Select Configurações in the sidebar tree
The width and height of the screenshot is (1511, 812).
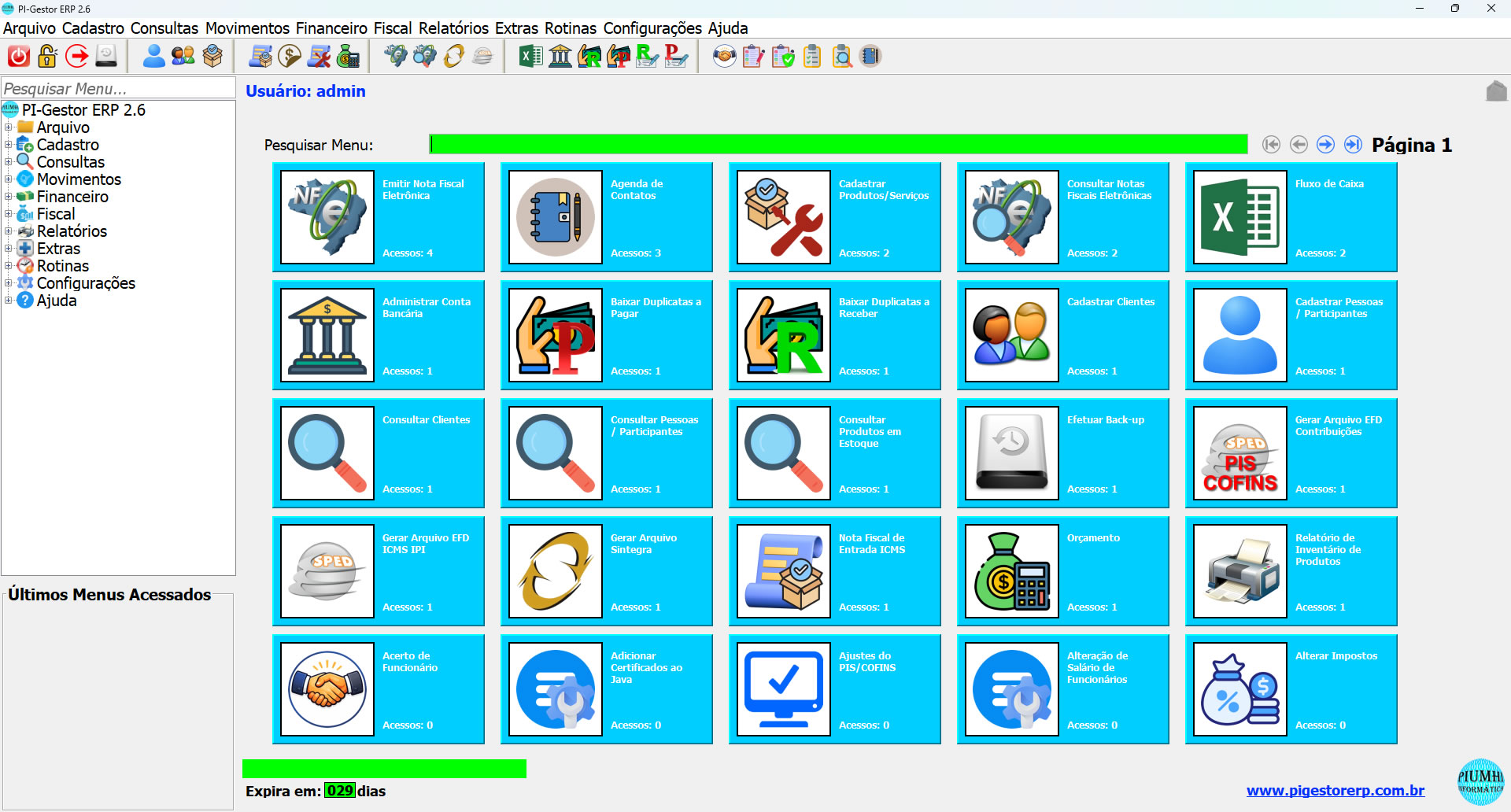(x=85, y=283)
